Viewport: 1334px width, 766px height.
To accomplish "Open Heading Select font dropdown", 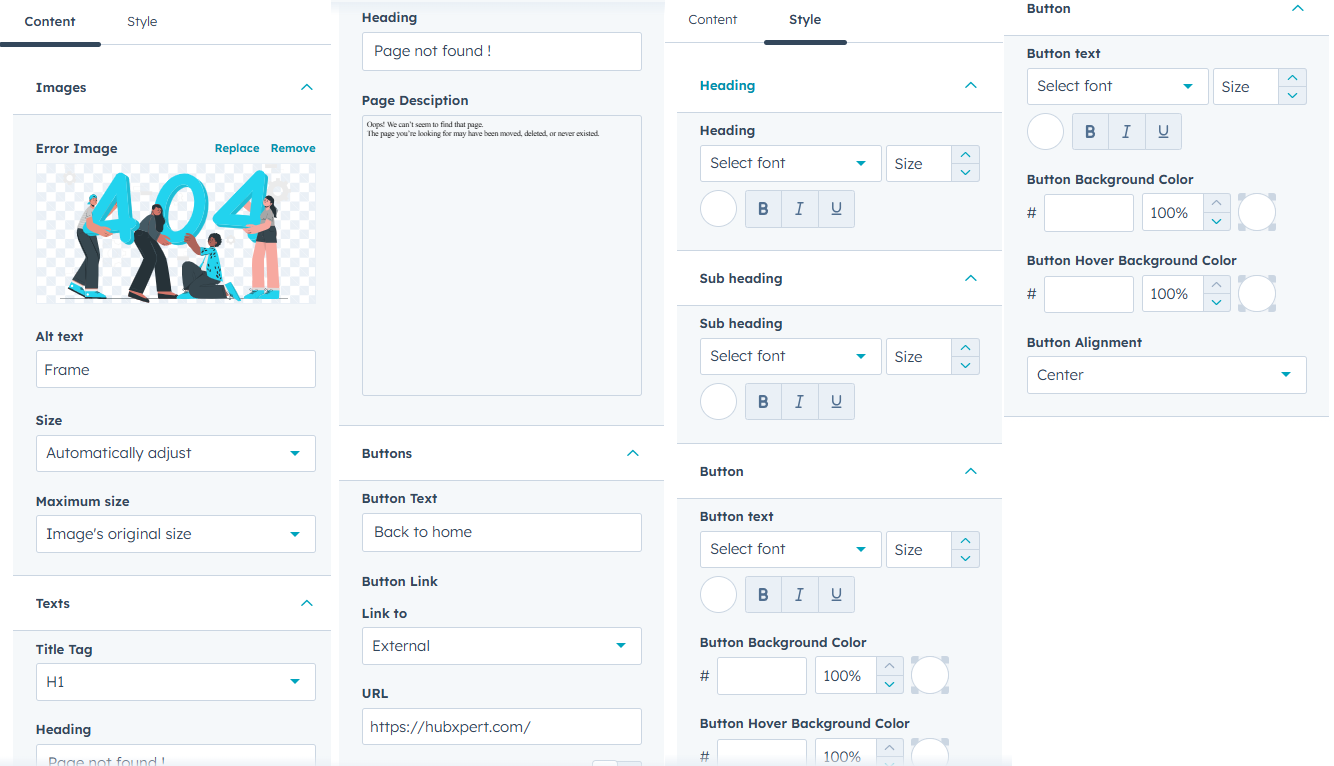I will [791, 163].
